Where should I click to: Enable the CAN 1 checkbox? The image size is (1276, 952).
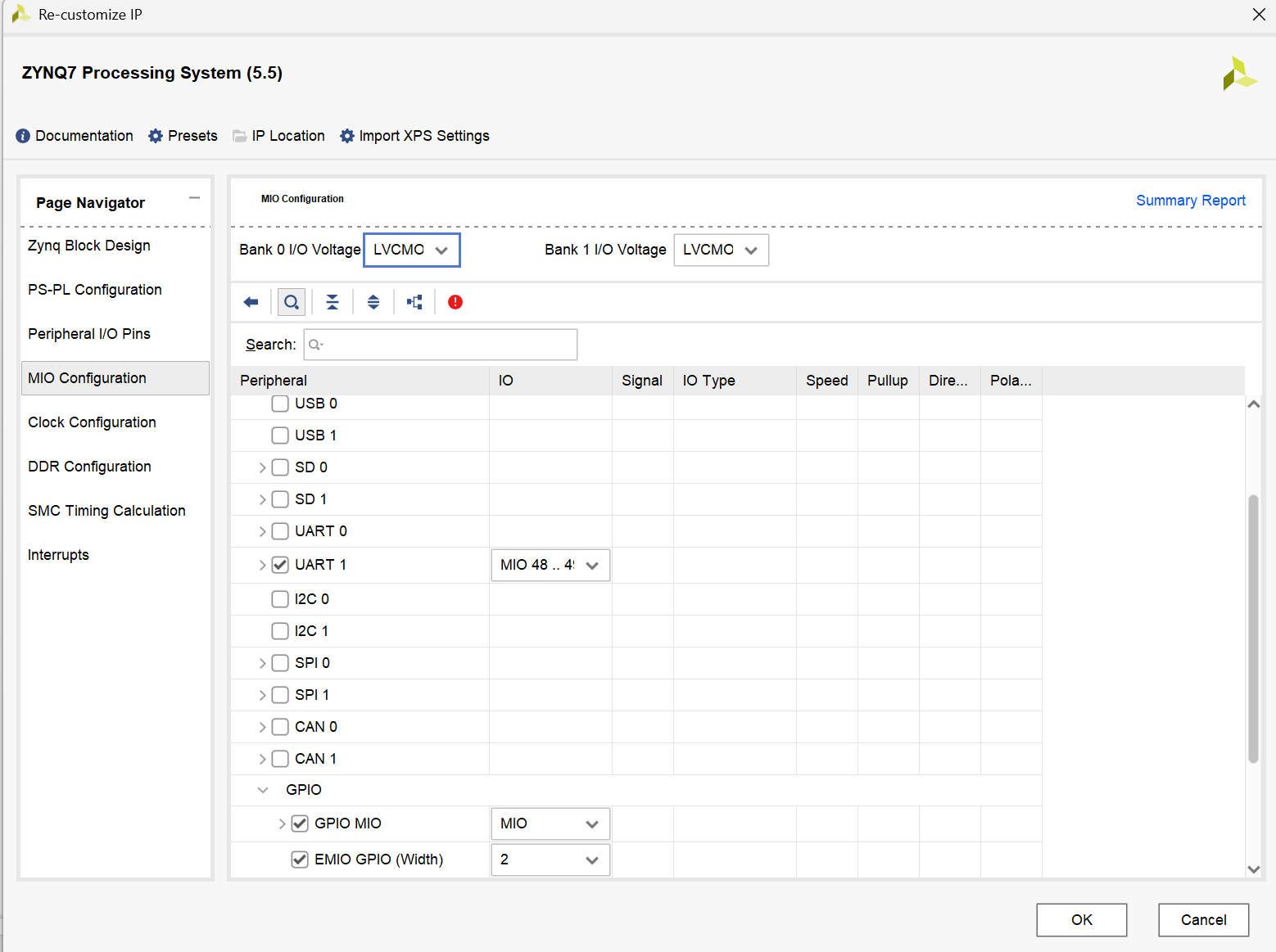point(280,759)
